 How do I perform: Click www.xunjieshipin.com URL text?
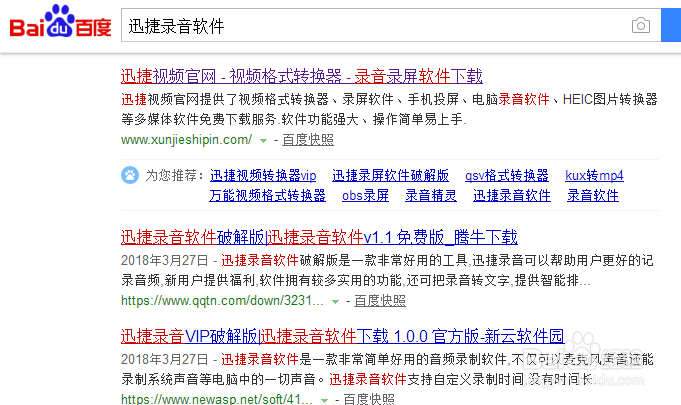click(x=186, y=140)
